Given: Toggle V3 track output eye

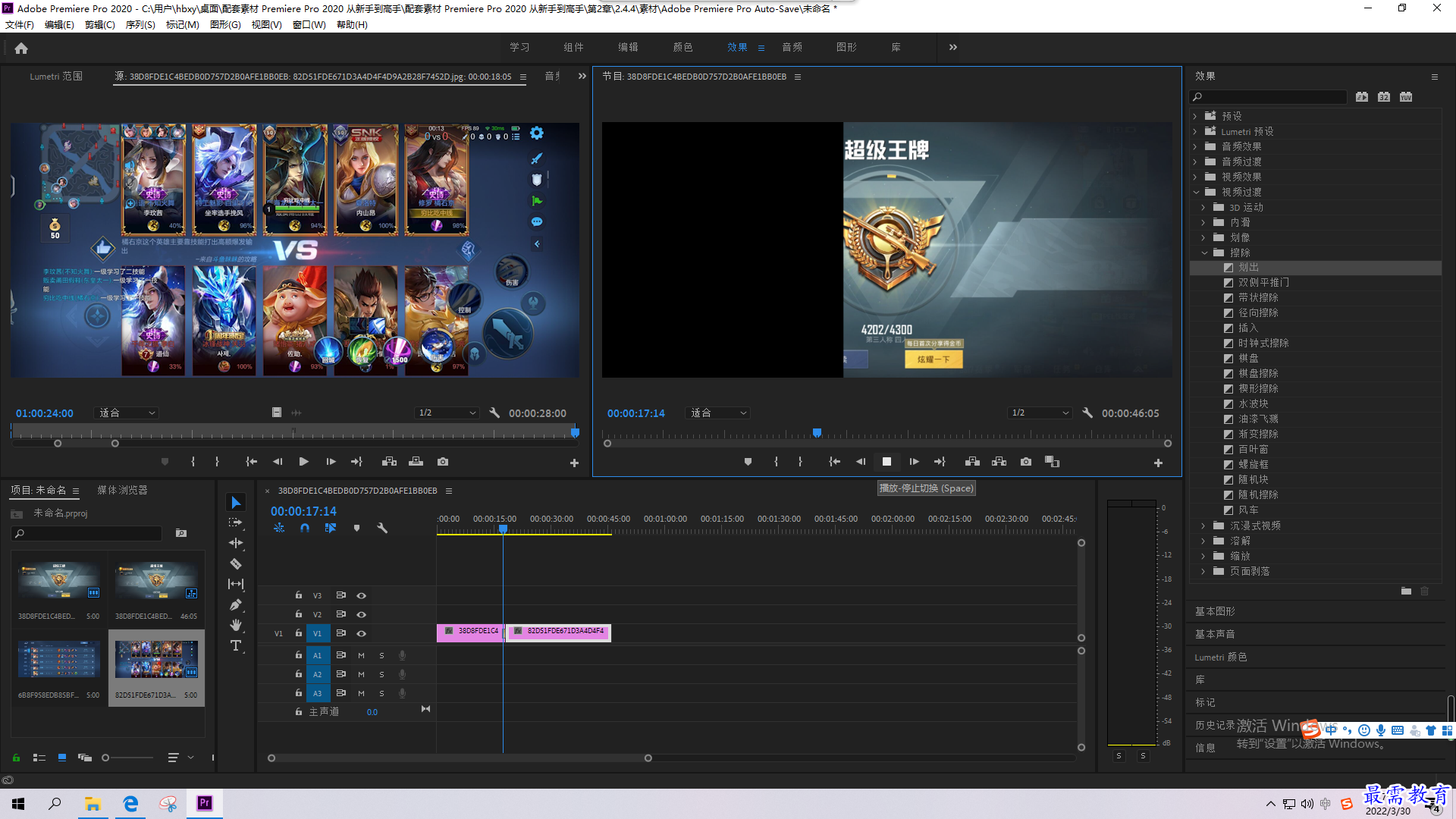Looking at the screenshot, I should [362, 595].
